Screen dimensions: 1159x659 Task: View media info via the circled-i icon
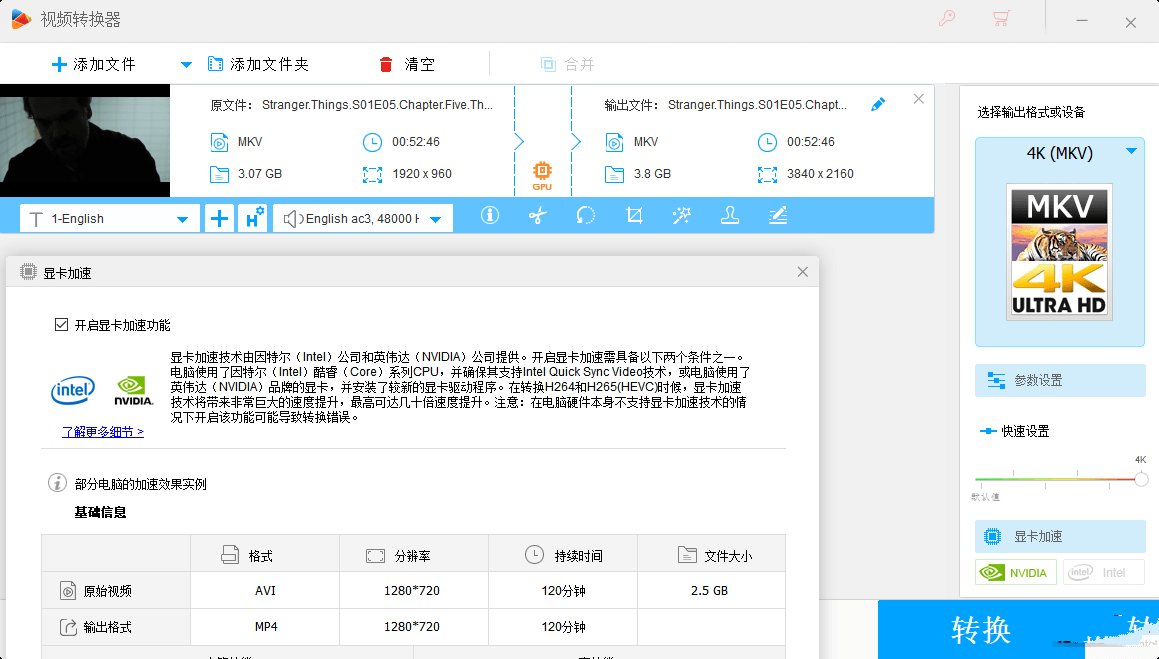489,217
